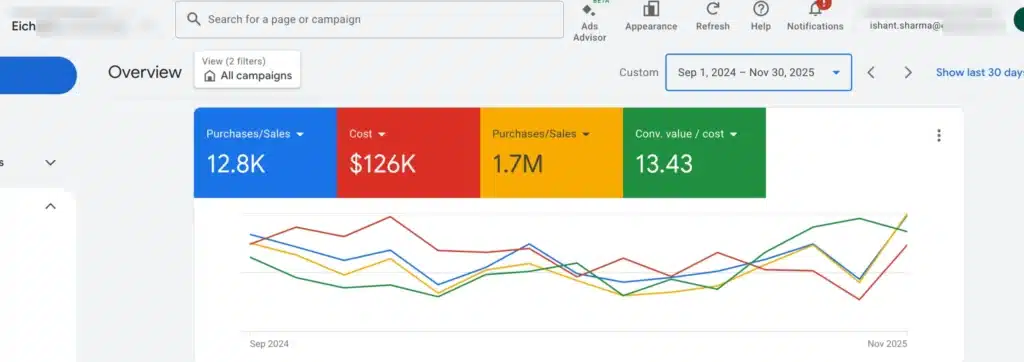The width and height of the screenshot is (1024, 362).
Task: Open the chart three-dot more options menu
Action: [938, 135]
